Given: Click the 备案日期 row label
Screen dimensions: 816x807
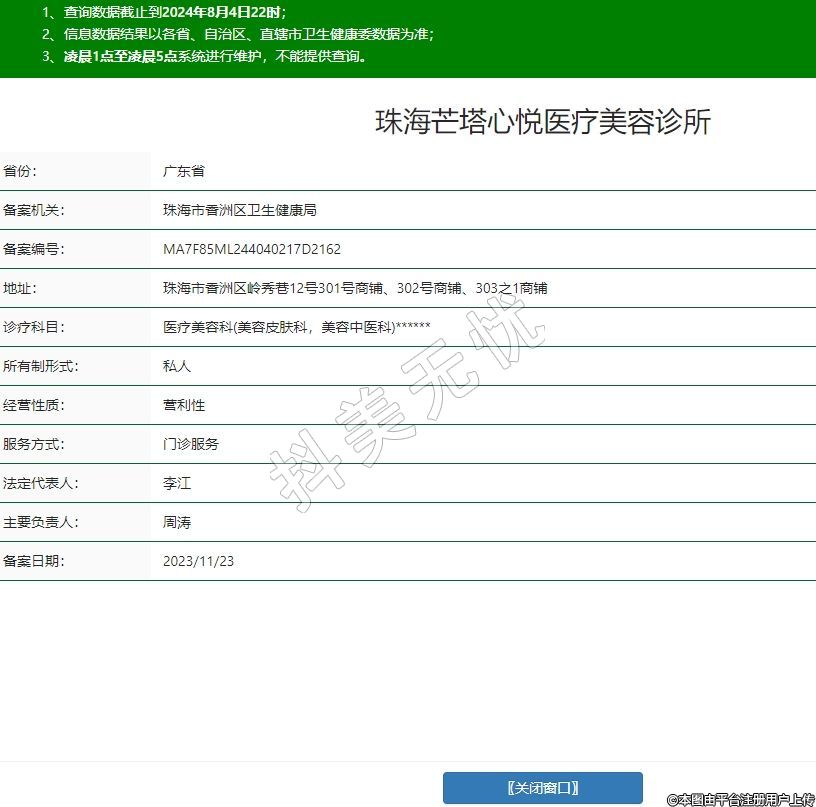Looking at the screenshot, I should (x=34, y=561).
